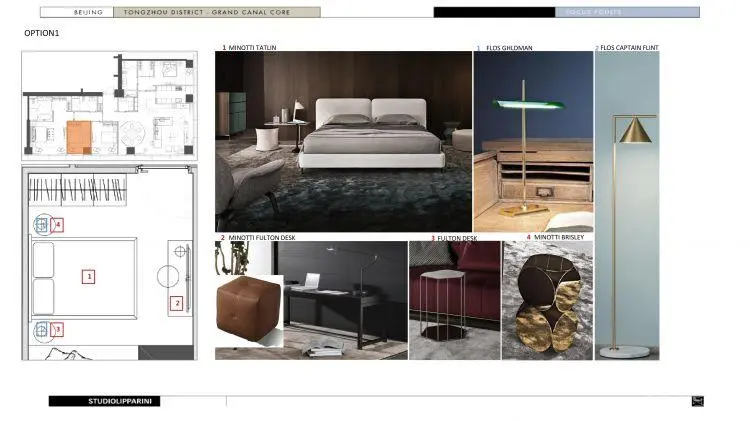Open the Flos Gholoman green lamp image
The height and width of the screenshot is (421, 750).
[x=533, y=141]
